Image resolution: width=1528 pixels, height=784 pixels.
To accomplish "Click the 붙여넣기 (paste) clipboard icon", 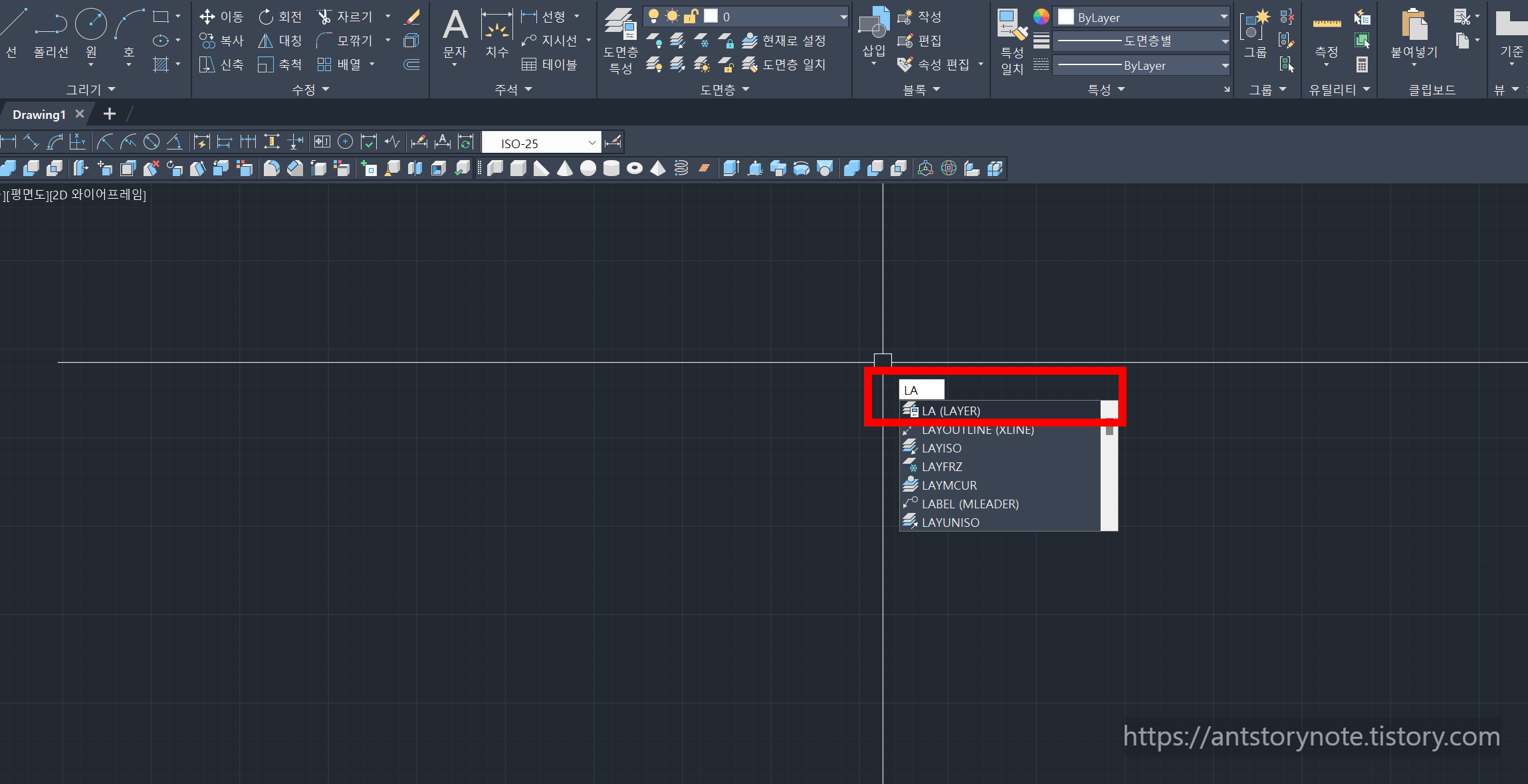I will pos(1414,25).
